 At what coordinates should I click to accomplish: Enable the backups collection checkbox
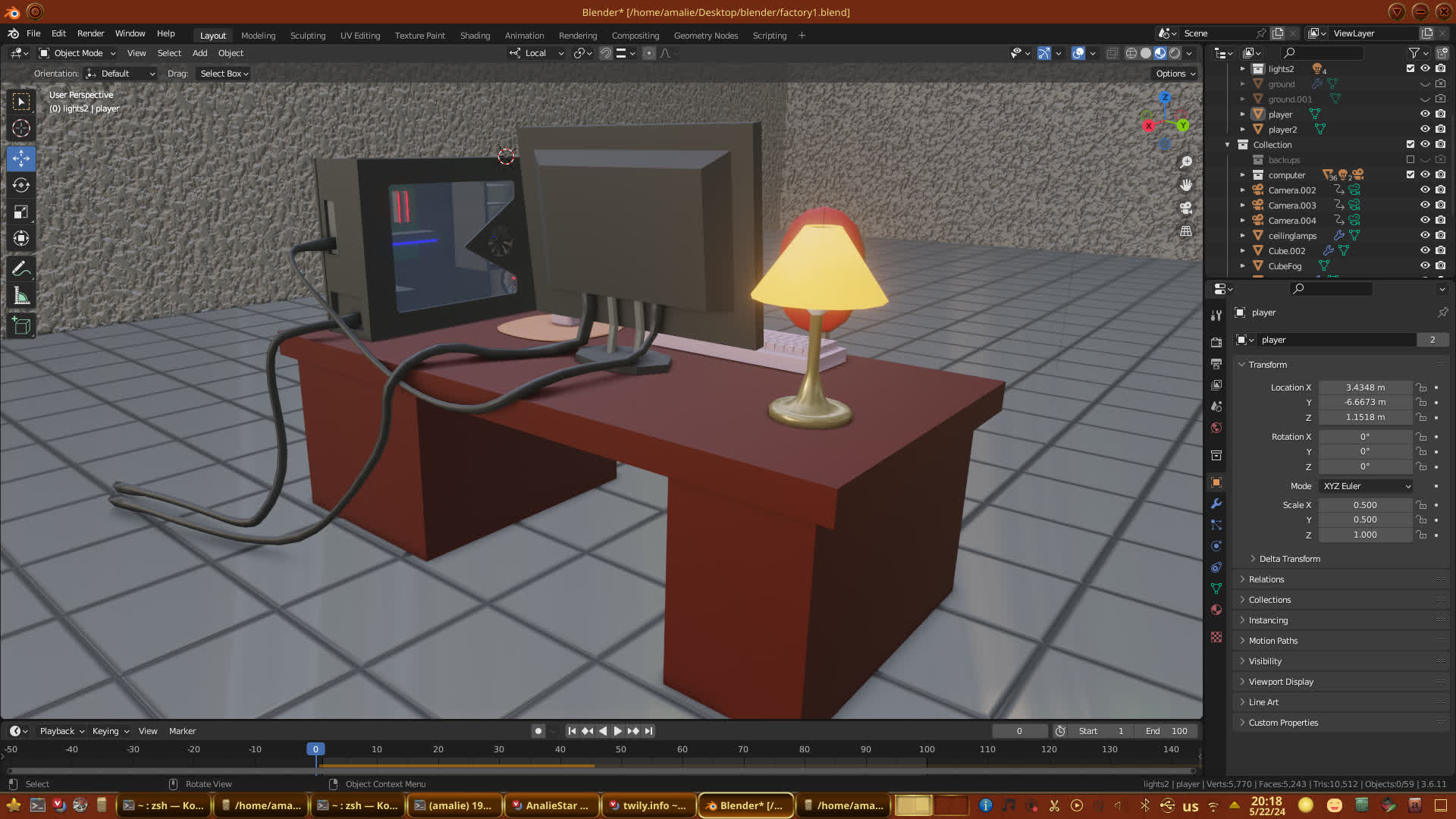click(x=1410, y=160)
